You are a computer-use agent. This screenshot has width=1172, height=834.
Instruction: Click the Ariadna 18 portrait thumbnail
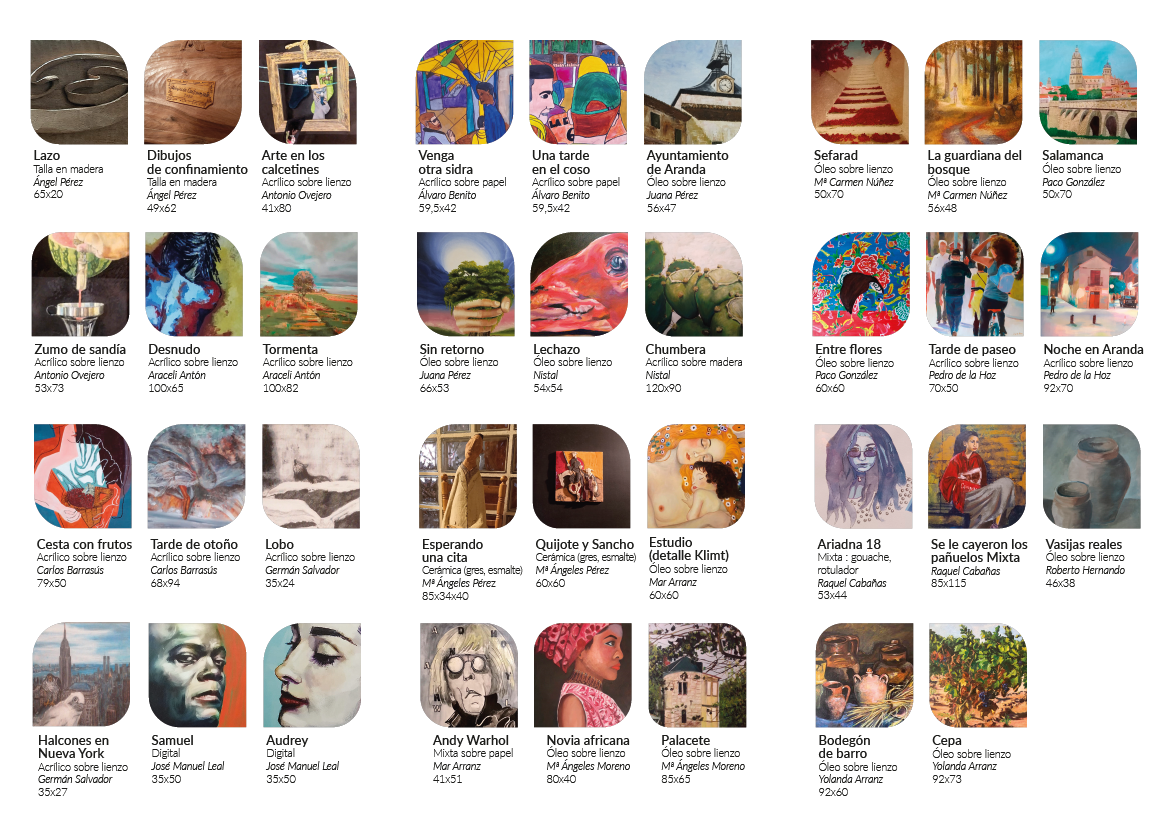point(864,477)
